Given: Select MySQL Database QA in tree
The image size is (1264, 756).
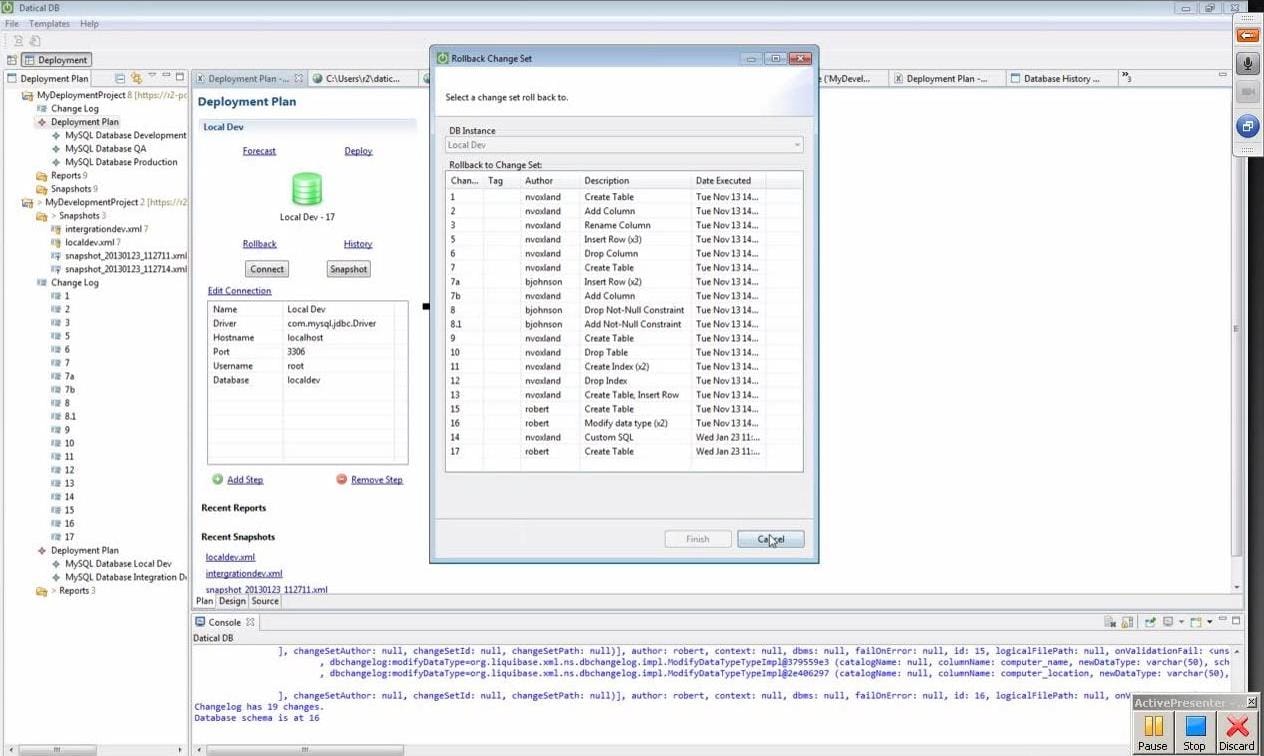Looking at the screenshot, I should (x=105, y=149).
